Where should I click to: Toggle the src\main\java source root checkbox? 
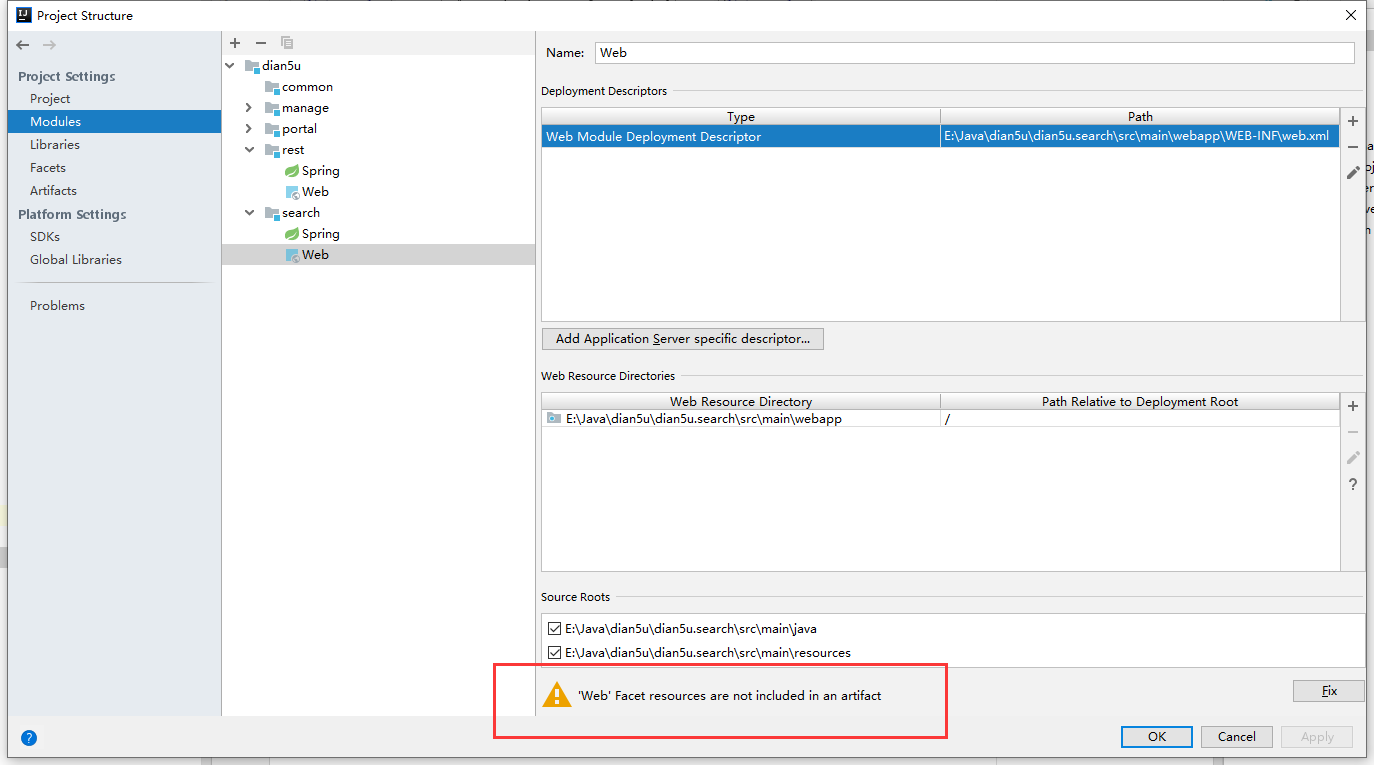pyautogui.click(x=554, y=629)
